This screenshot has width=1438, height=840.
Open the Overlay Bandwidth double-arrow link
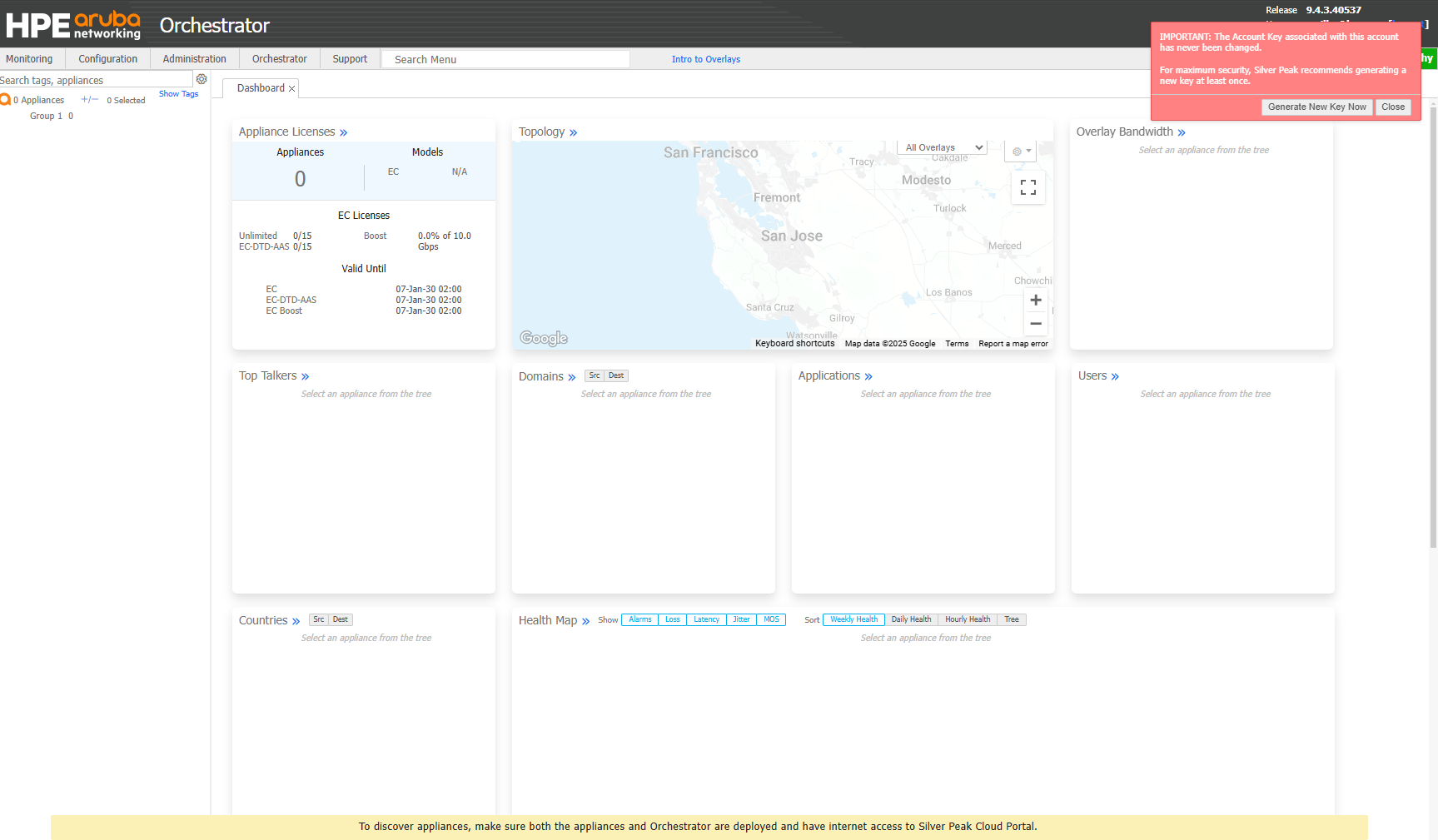pos(1182,132)
